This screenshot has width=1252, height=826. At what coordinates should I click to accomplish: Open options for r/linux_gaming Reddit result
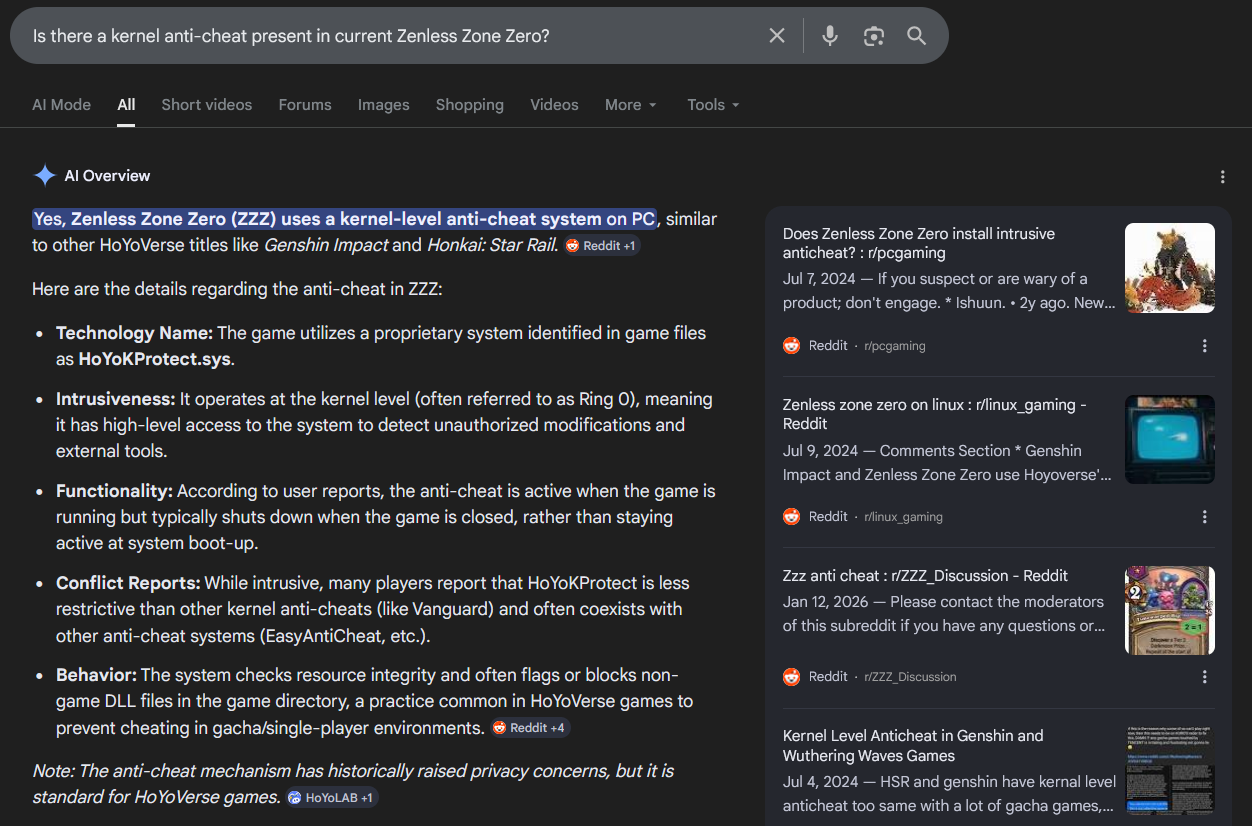[1204, 517]
